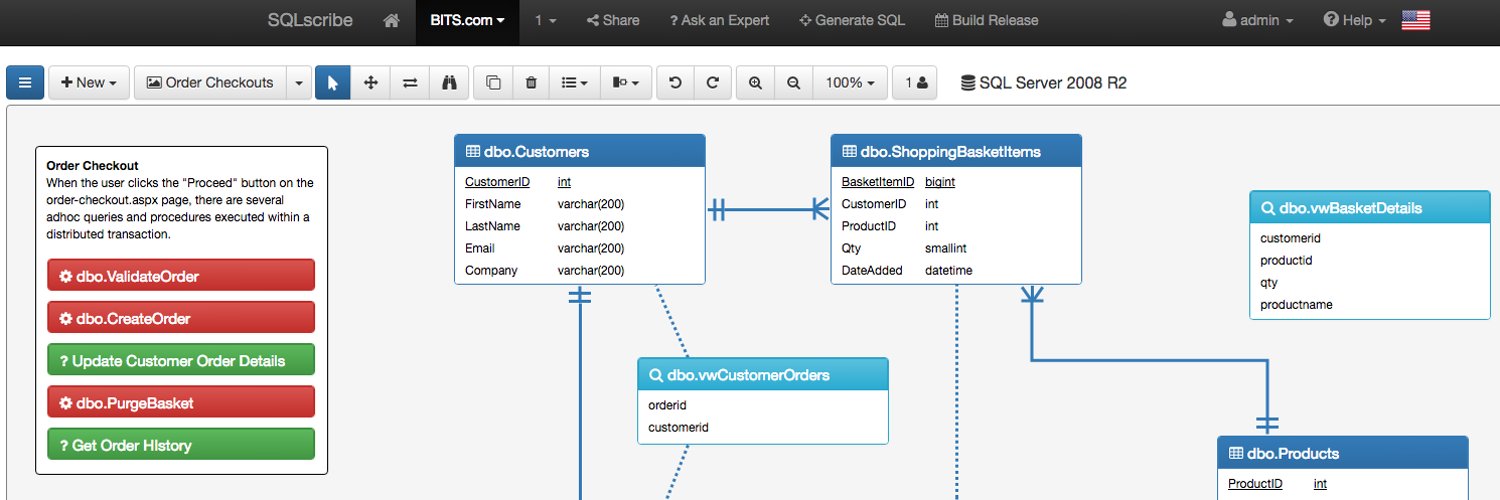Click the copy icon in toolbar
The image size is (1500, 500).
click(493, 83)
